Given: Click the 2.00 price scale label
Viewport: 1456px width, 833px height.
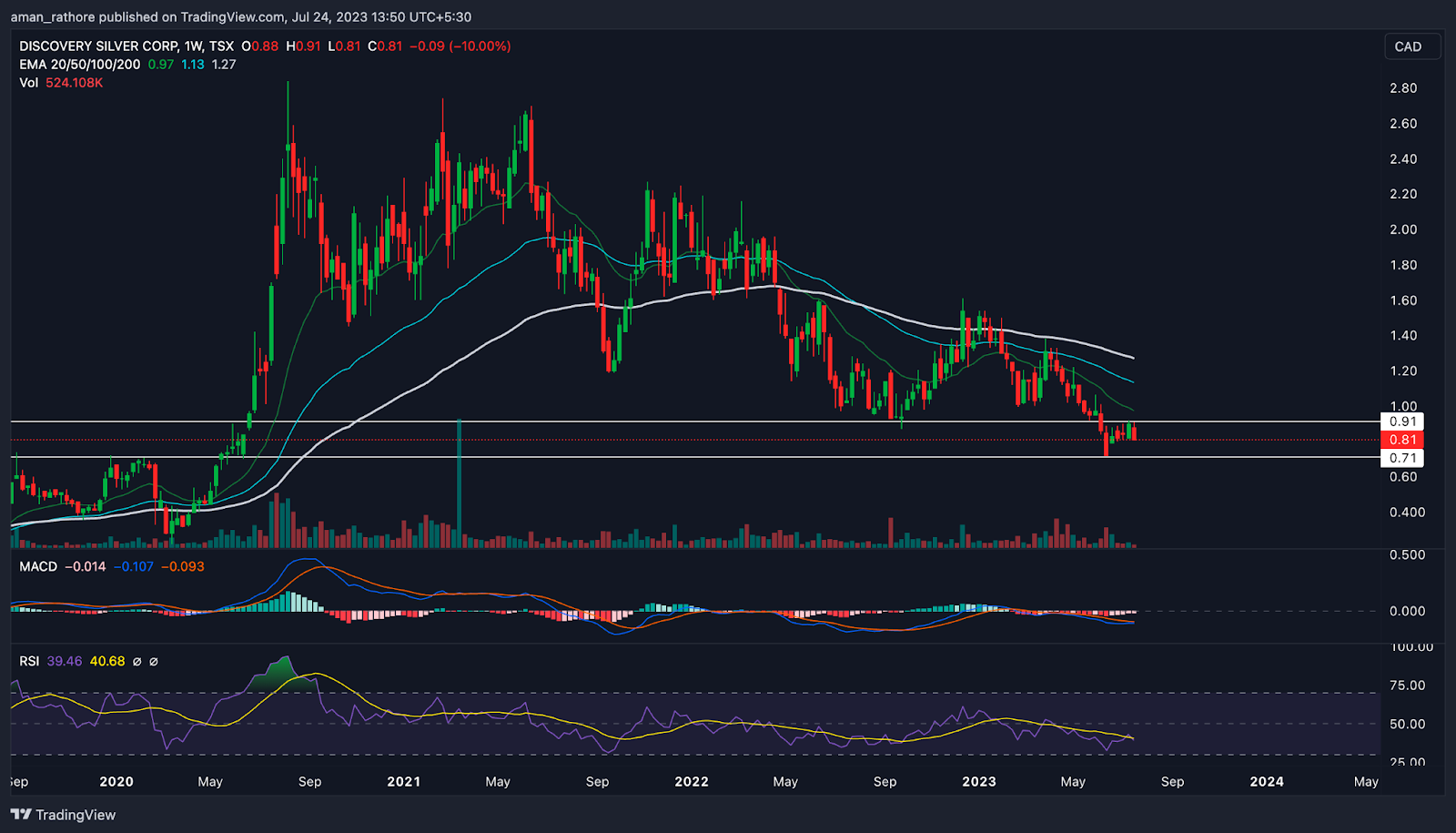Looking at the screenshot, I should pyautogui.click(x=1403, y=229).
